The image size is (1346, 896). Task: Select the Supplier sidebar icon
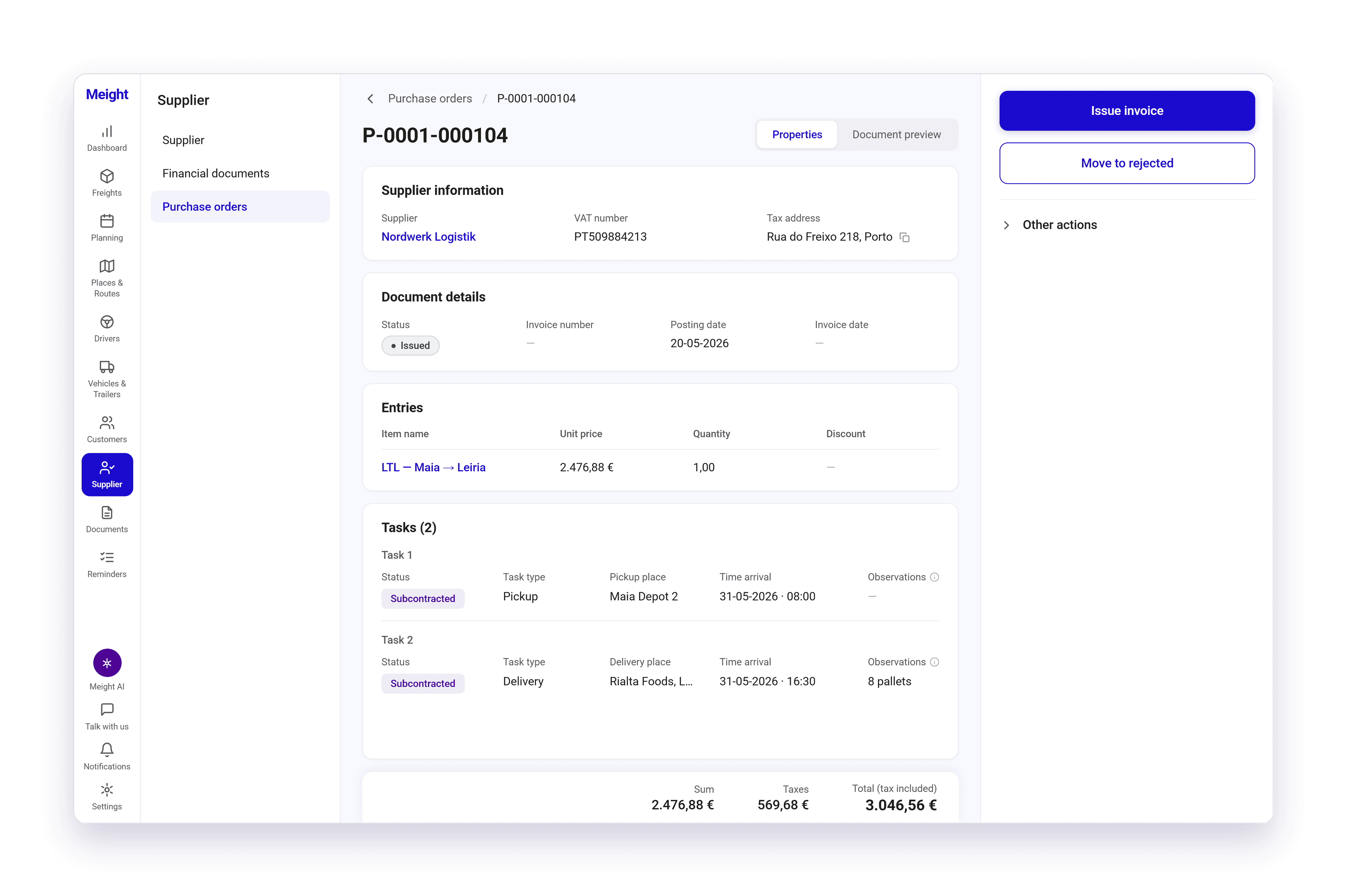coord(107,474)
